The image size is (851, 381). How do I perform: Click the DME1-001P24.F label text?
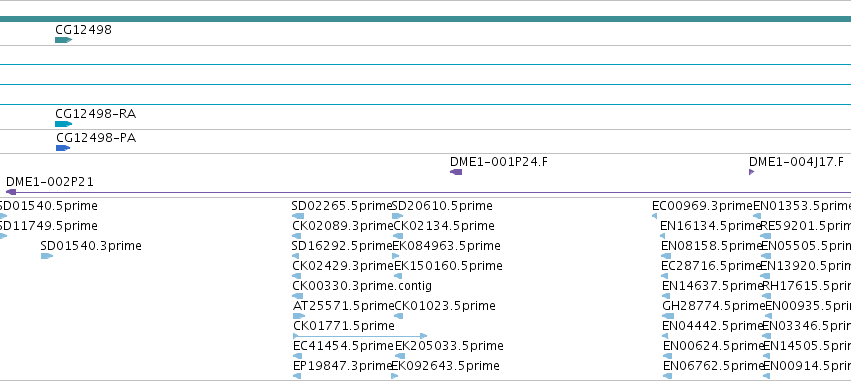point(499,162)
